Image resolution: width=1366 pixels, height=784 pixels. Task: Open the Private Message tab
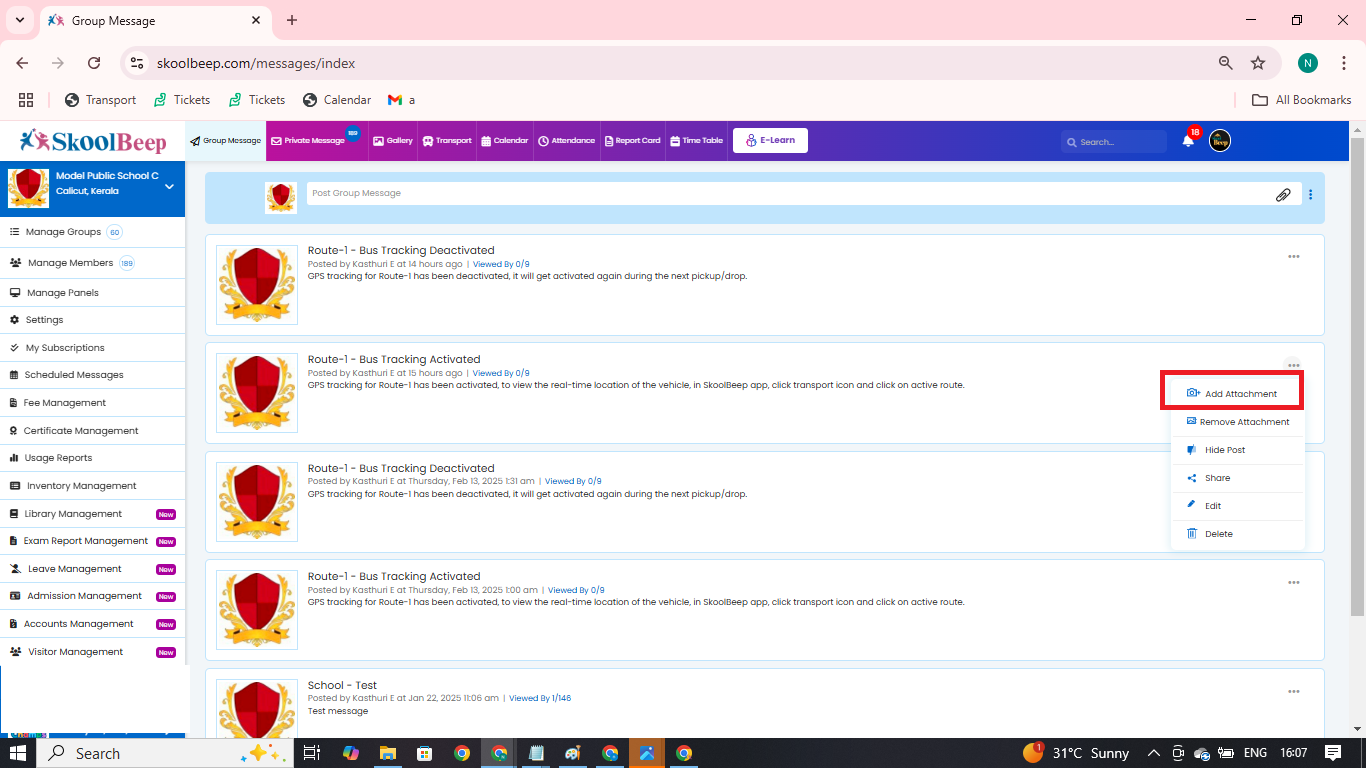[x=314, y=141]
